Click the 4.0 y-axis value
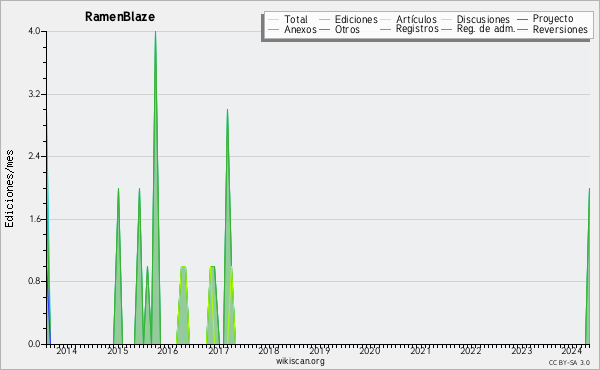Viewport: 600px width, 370px height. coord(34,31)
